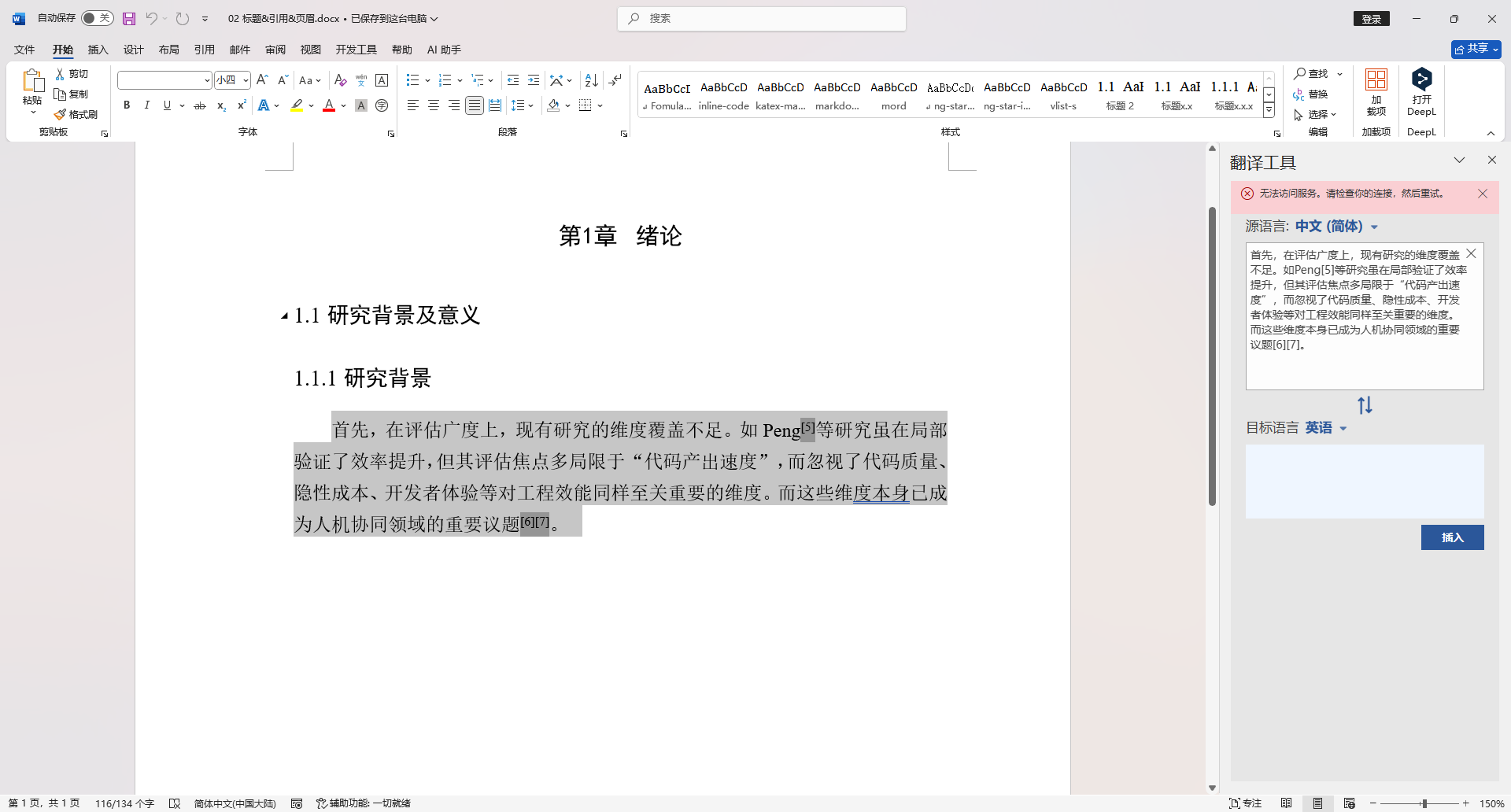Justify the paragraph text
This screenshot has width=1511, height=812.
(474, 105)
